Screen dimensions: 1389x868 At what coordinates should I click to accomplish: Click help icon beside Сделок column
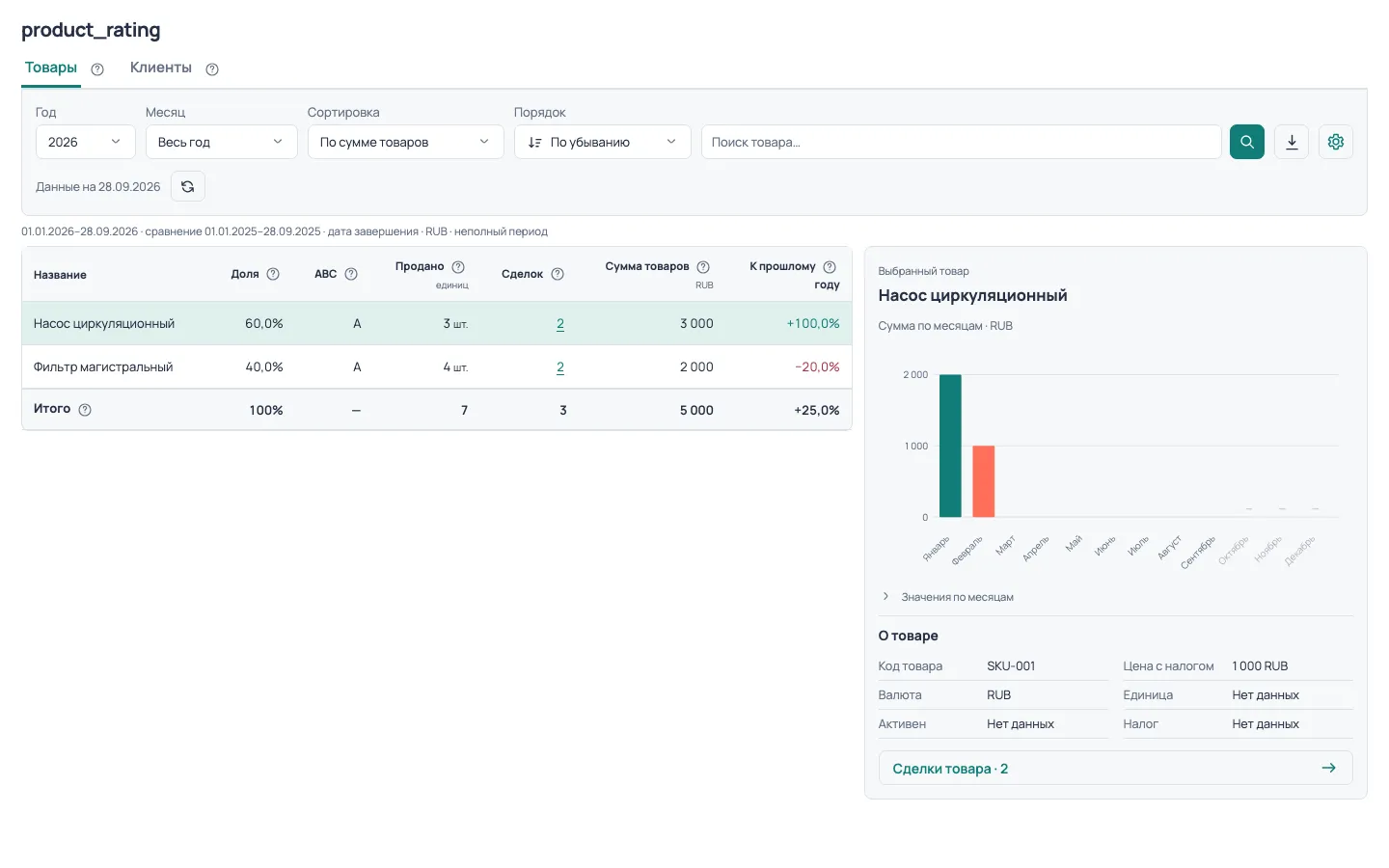(x=558, y=274)
